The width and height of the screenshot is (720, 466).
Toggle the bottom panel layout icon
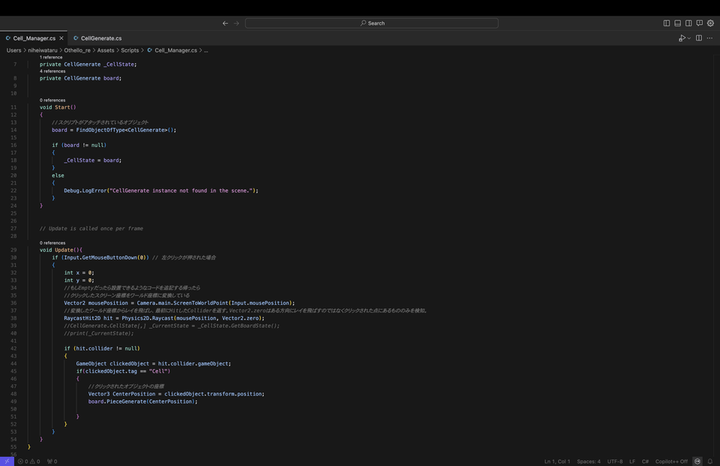[677, 23]
